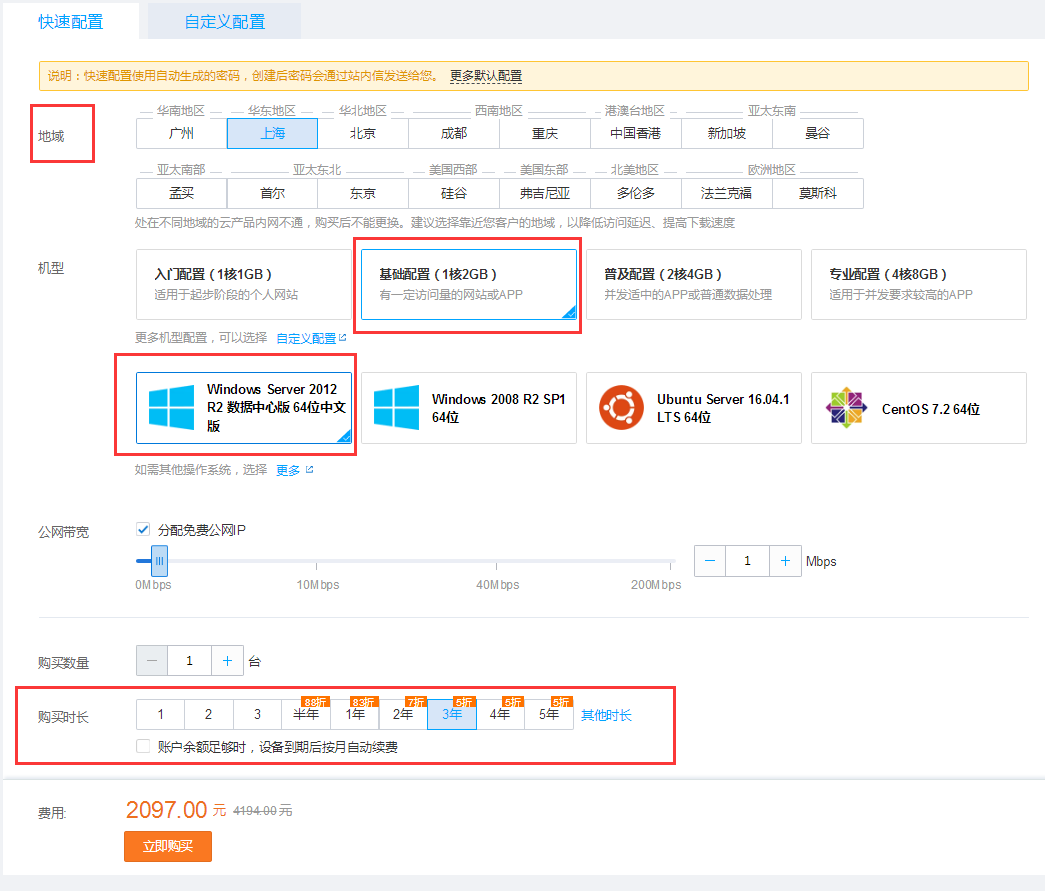Click the minus icon to decrease 购买数量
The width and height of the screenshot is (1045, 891).
point(151,660)
